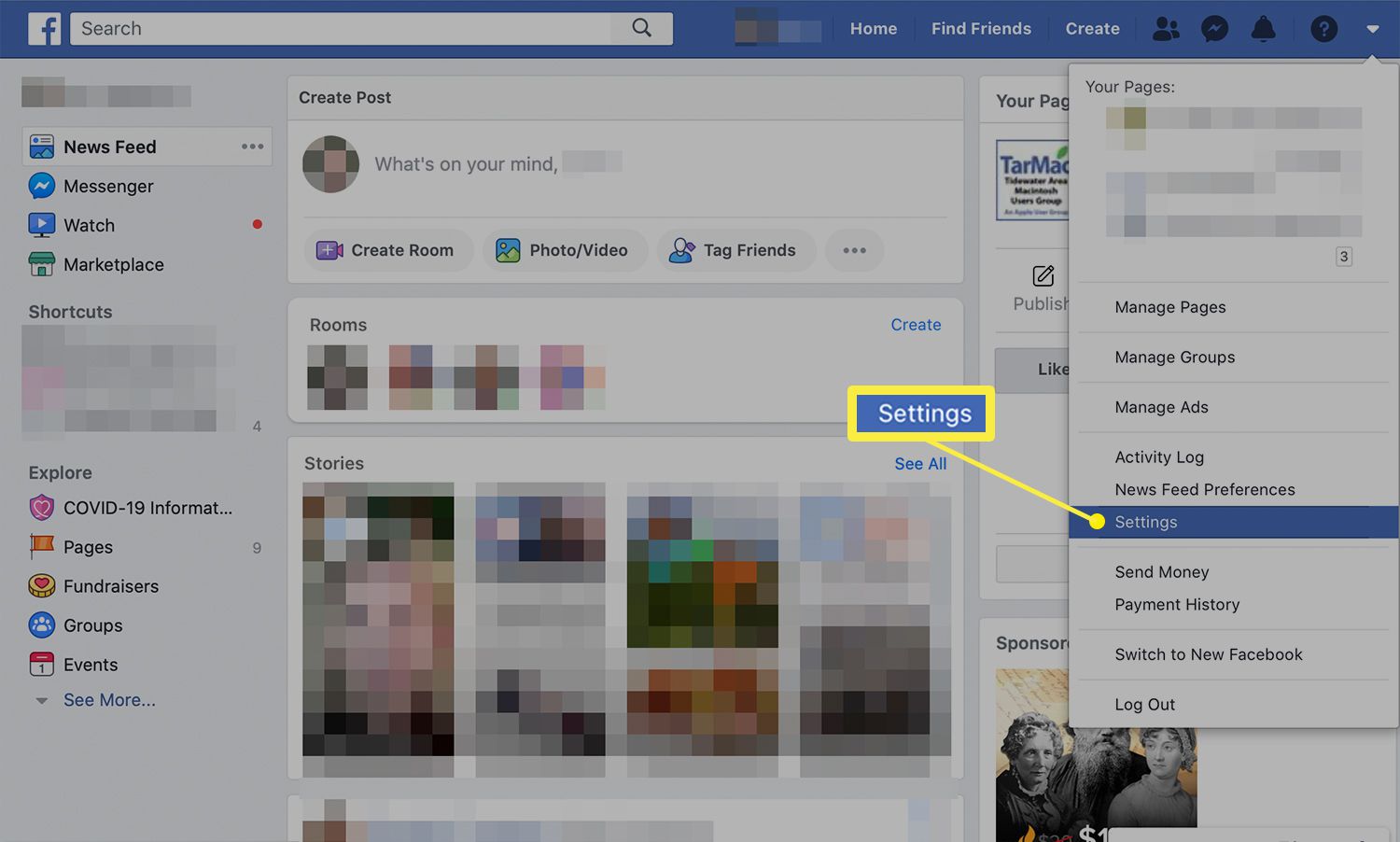Viewport: 1400px width, 842px height.
Task: Open the Quick Help question icon
Action: click(x=1323, y=29)
